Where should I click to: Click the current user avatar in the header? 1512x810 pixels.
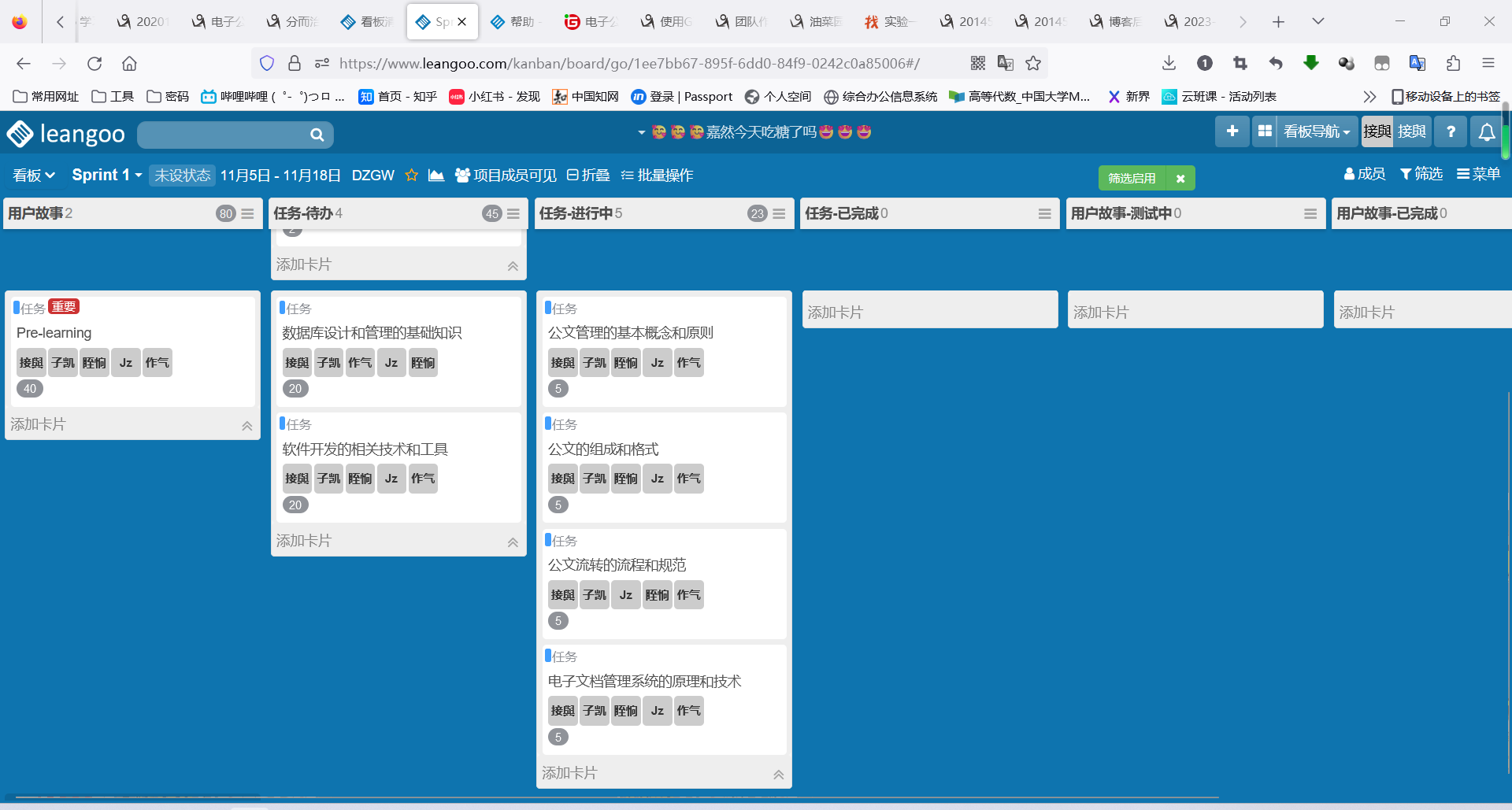point(1377,131)
